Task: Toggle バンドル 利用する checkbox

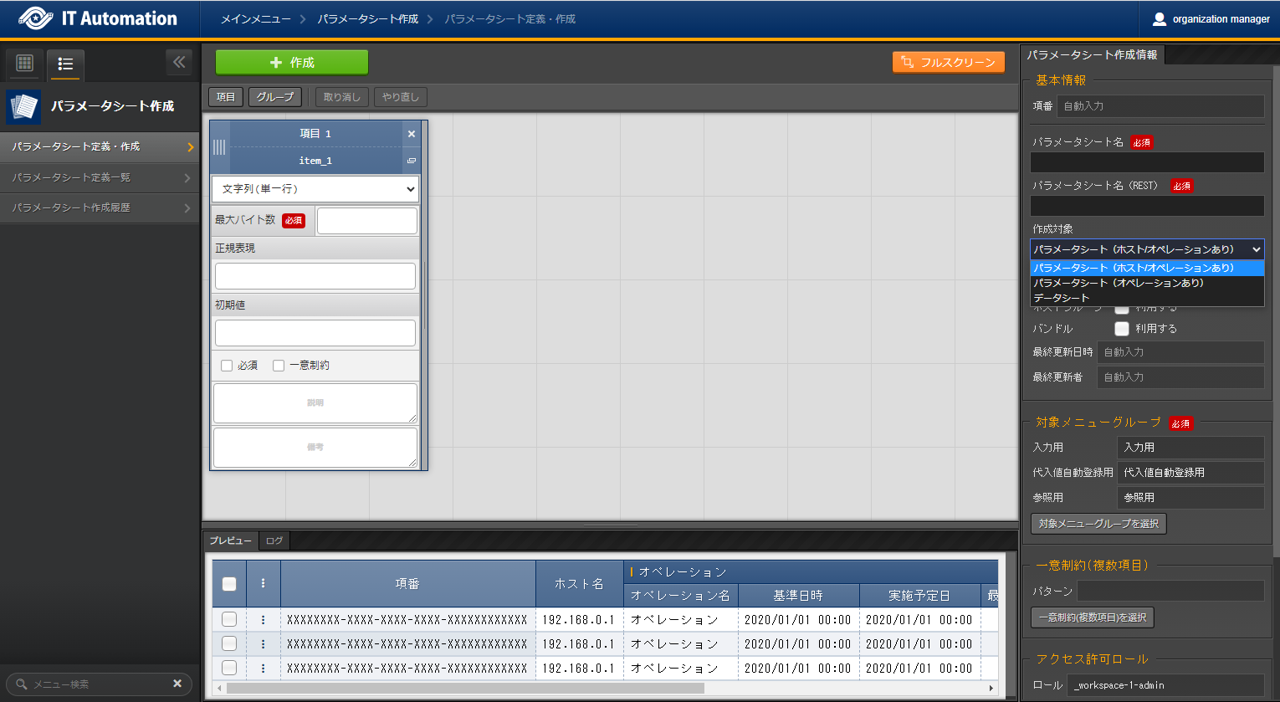Action: pos(1122,329)
